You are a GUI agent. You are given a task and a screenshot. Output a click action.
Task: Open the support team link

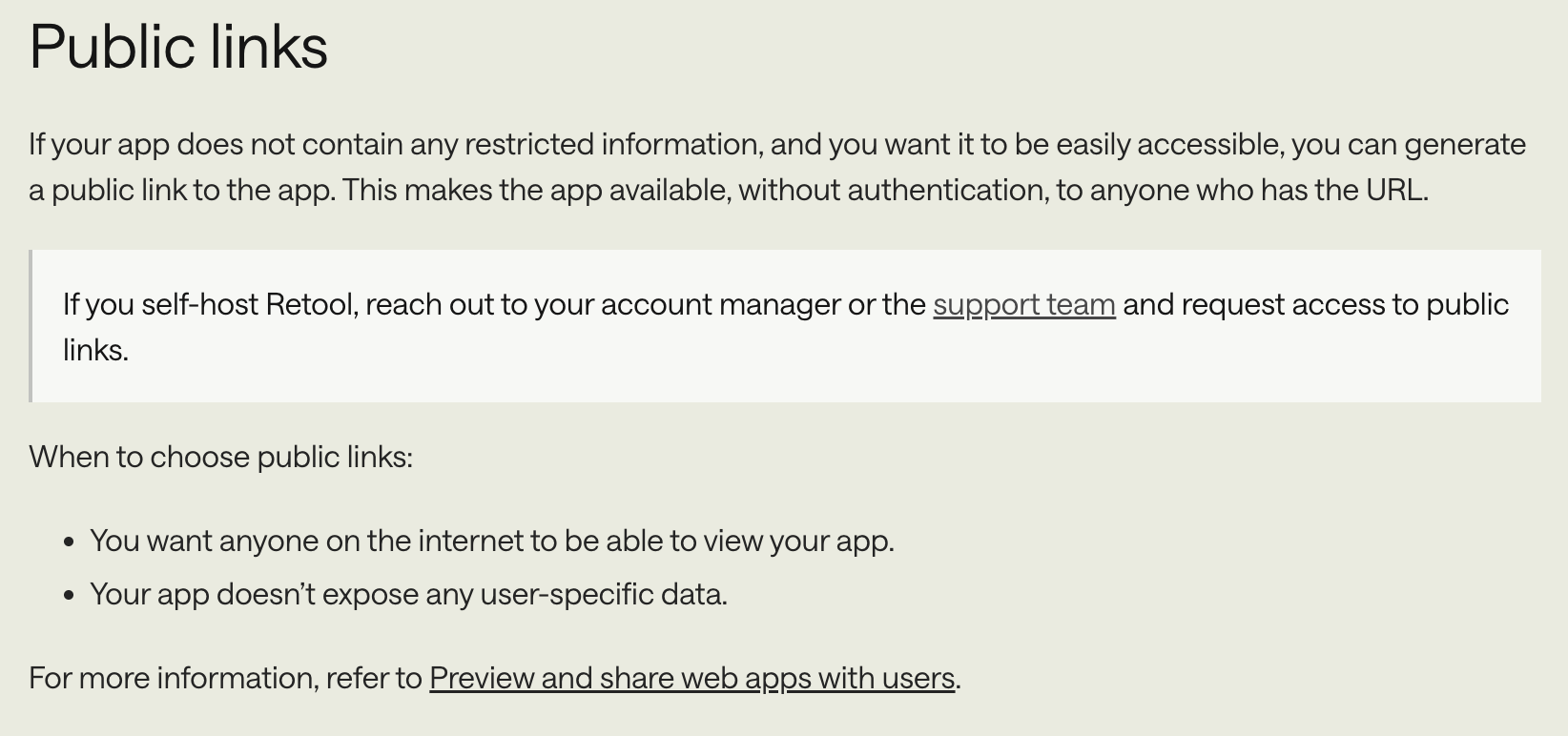click(1023, 305)
